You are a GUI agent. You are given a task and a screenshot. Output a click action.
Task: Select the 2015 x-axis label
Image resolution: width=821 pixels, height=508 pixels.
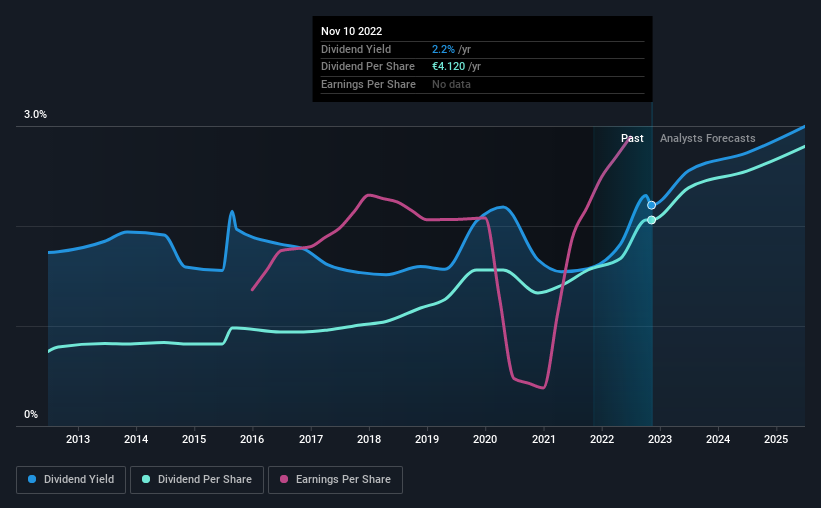[x=194, y=439]
